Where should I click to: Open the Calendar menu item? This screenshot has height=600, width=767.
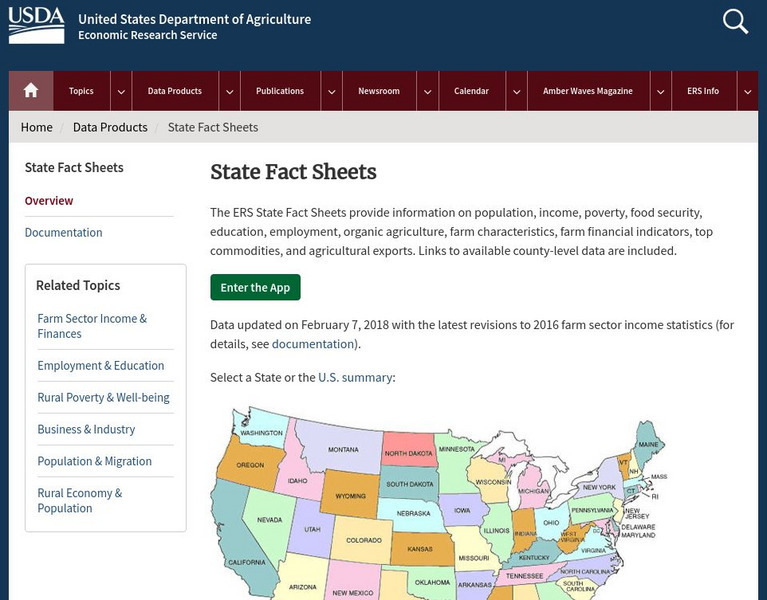pyautogui.click(x=471, y=91)
